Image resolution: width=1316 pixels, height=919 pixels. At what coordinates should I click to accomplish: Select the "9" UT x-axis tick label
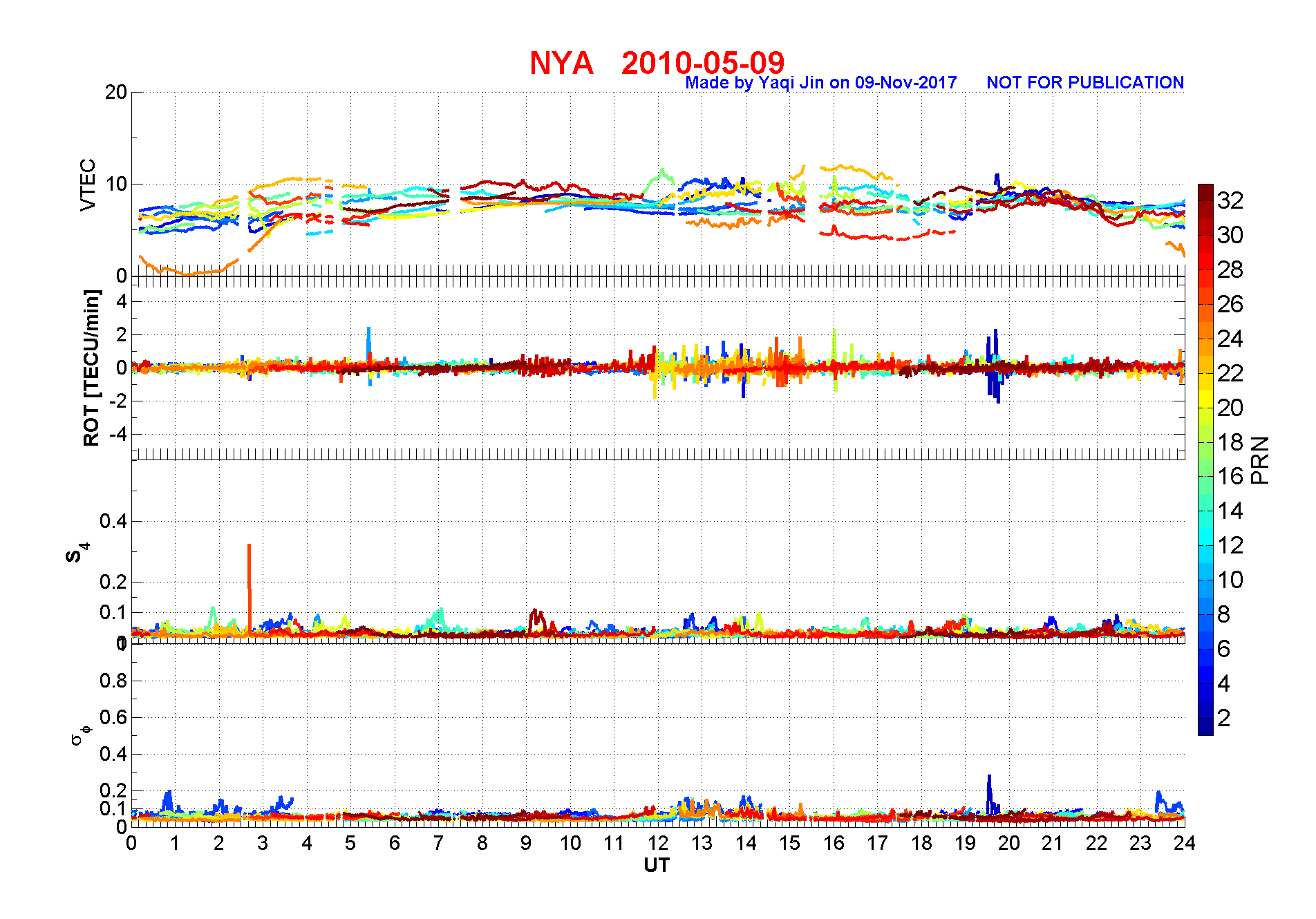[x=526, y=843]
